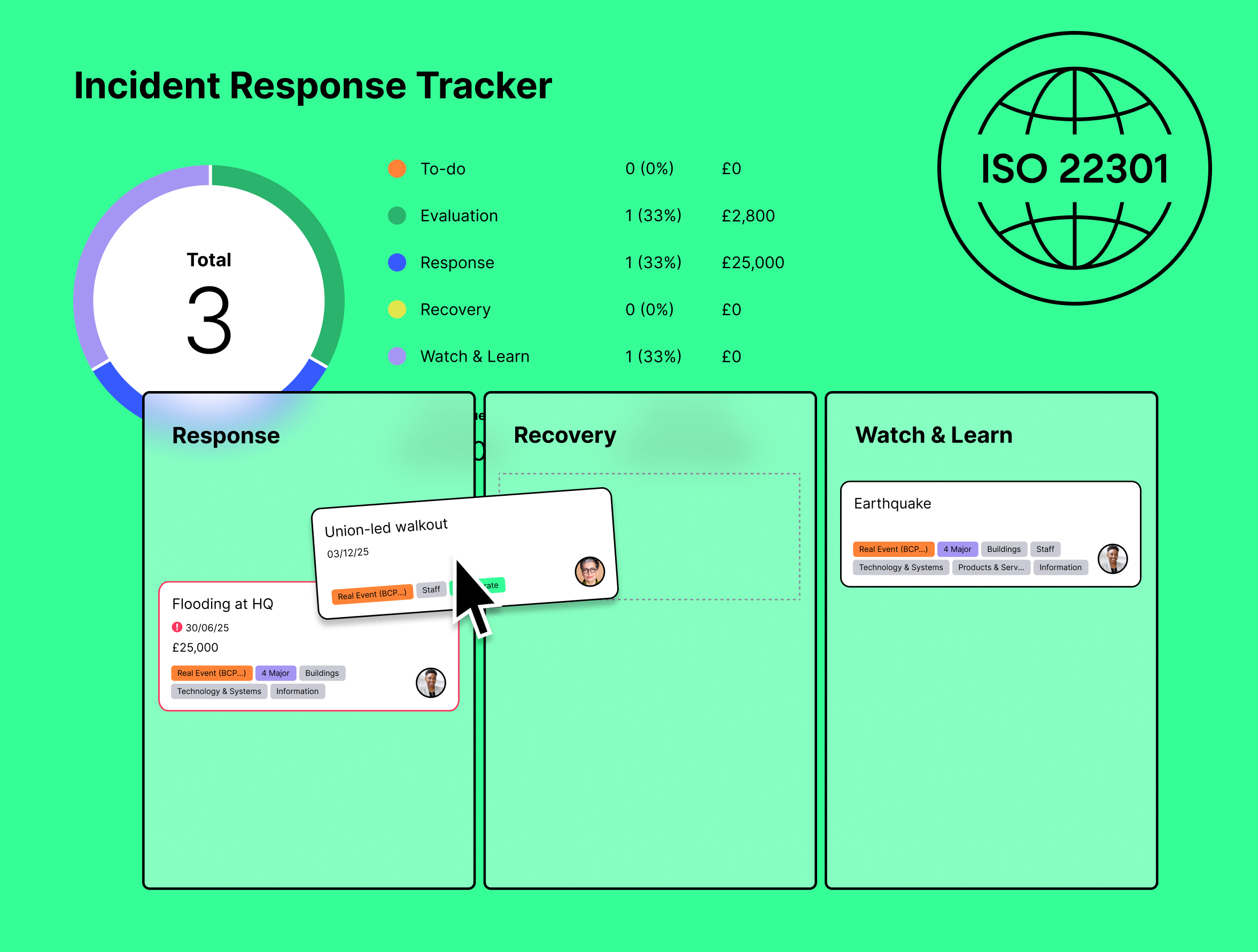Viewport: 1258px width, 952px height.
Task: Click Staff tag on Union-led walkout card
Action: (431, 590)
